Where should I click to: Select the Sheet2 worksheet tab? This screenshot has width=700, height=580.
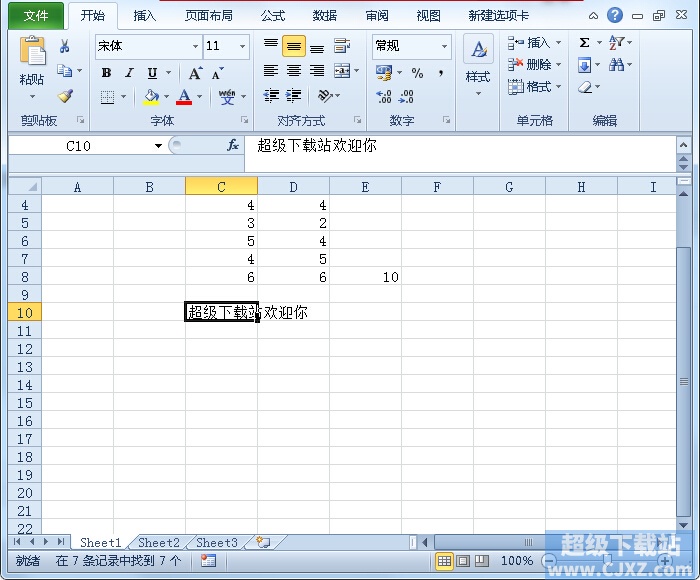(158, 542)
